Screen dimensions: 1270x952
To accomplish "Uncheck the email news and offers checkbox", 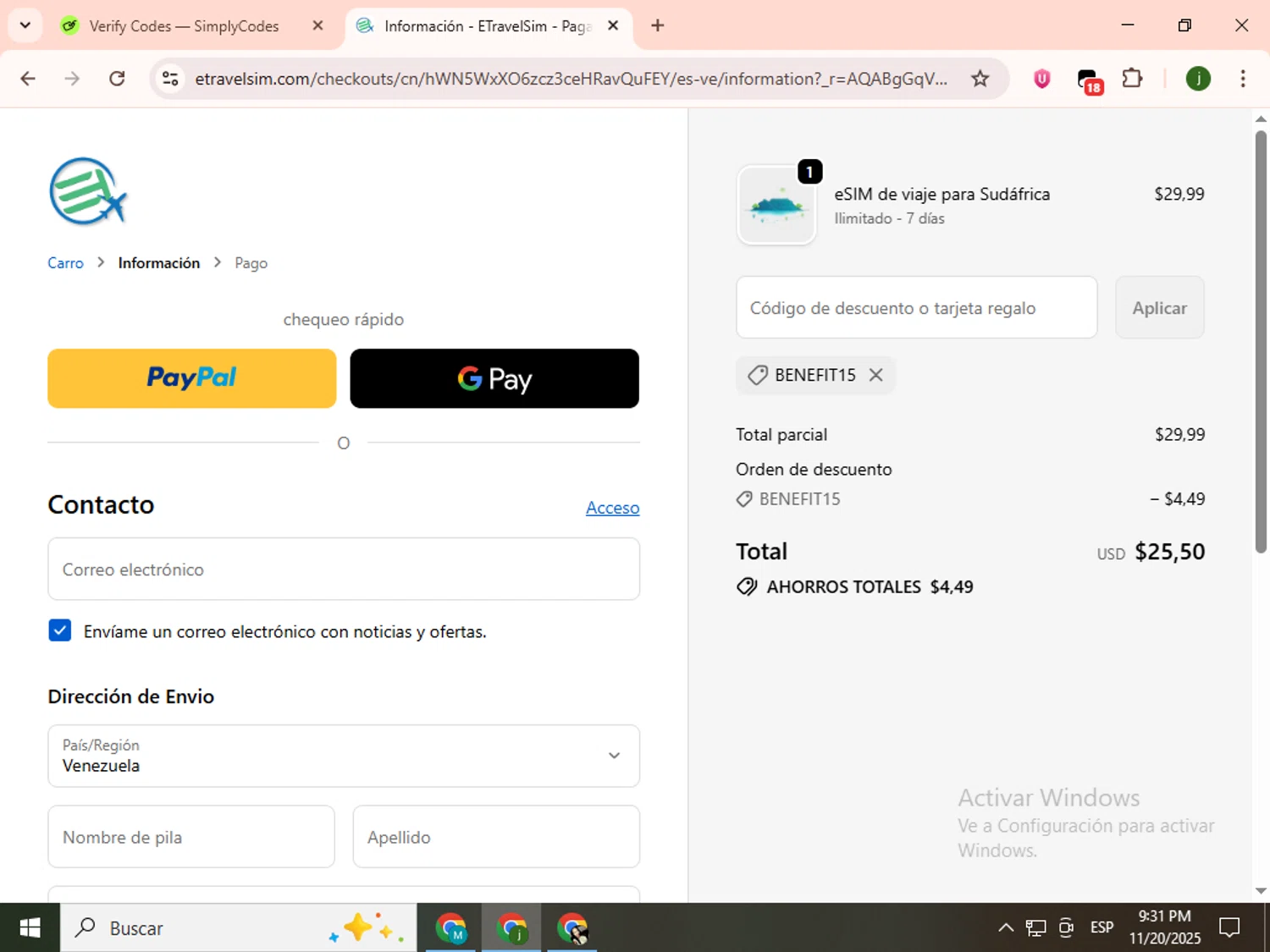I will coord(60,630).
